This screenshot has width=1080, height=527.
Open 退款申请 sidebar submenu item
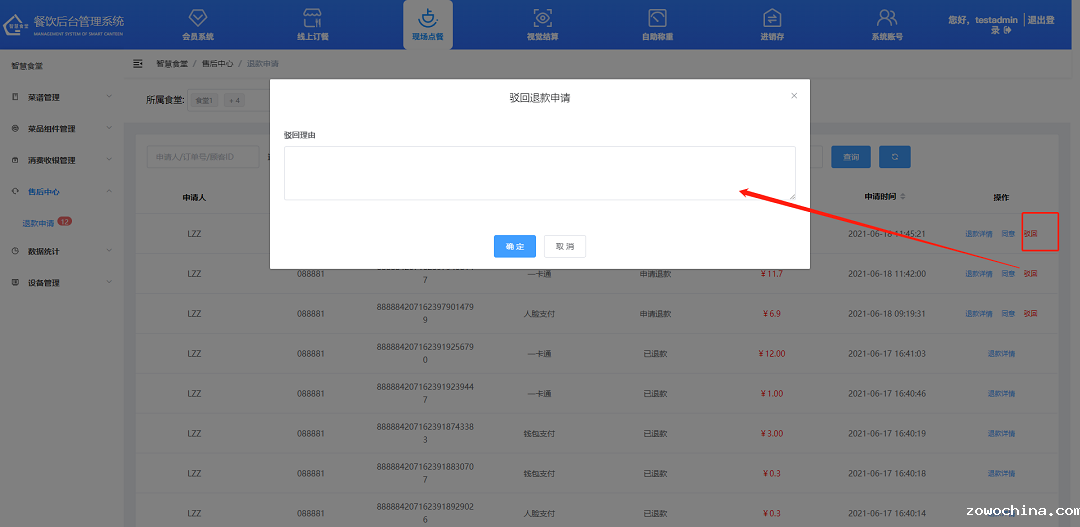pos(39,223)
